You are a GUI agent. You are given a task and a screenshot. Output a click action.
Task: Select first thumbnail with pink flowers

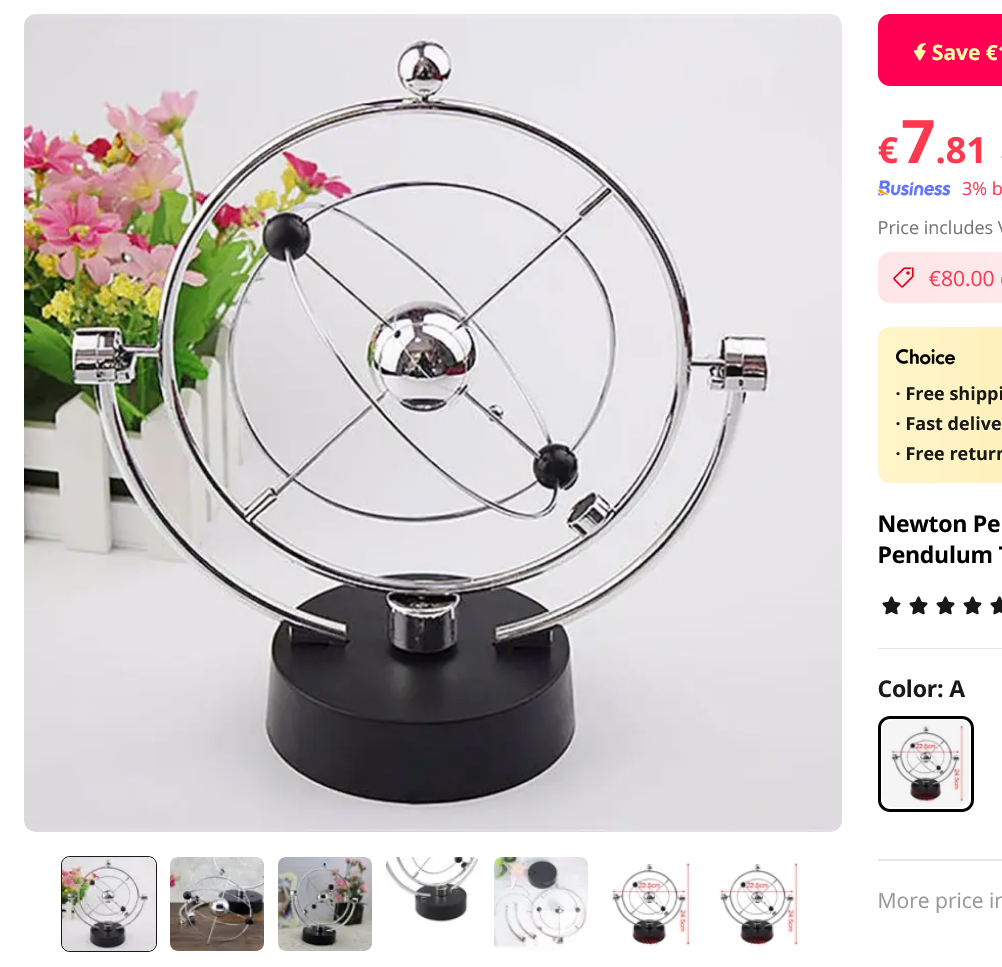pyautogui.click(x=109, y=904)
